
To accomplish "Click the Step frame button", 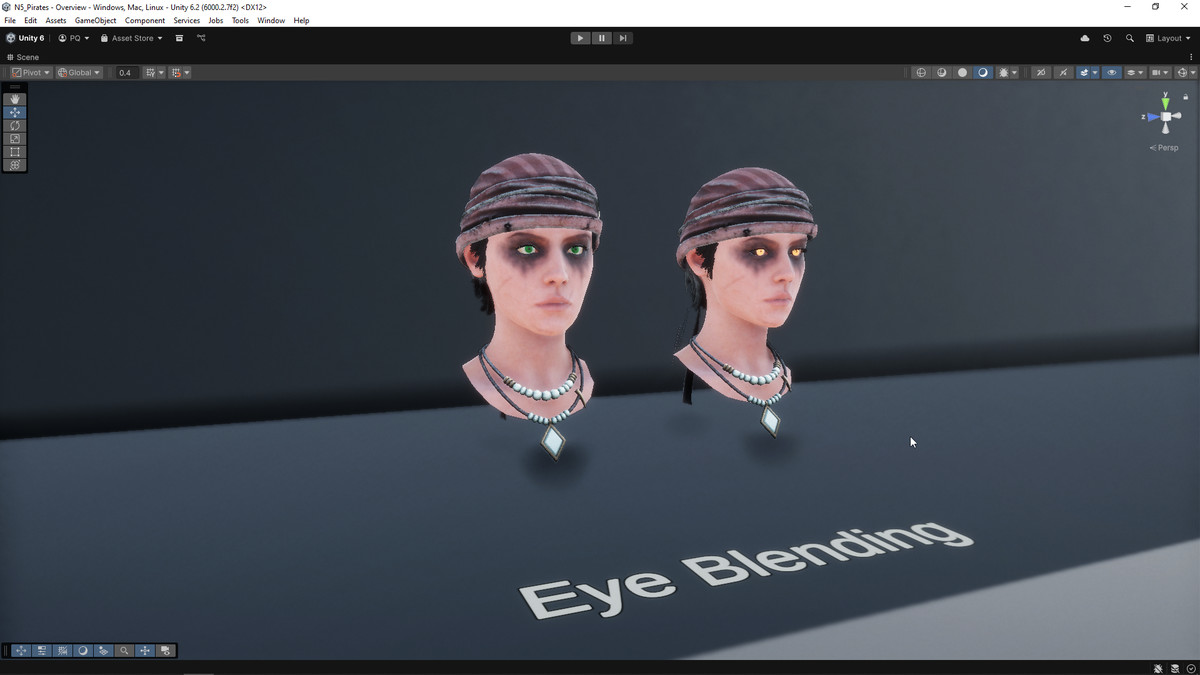I will (623, 38).
